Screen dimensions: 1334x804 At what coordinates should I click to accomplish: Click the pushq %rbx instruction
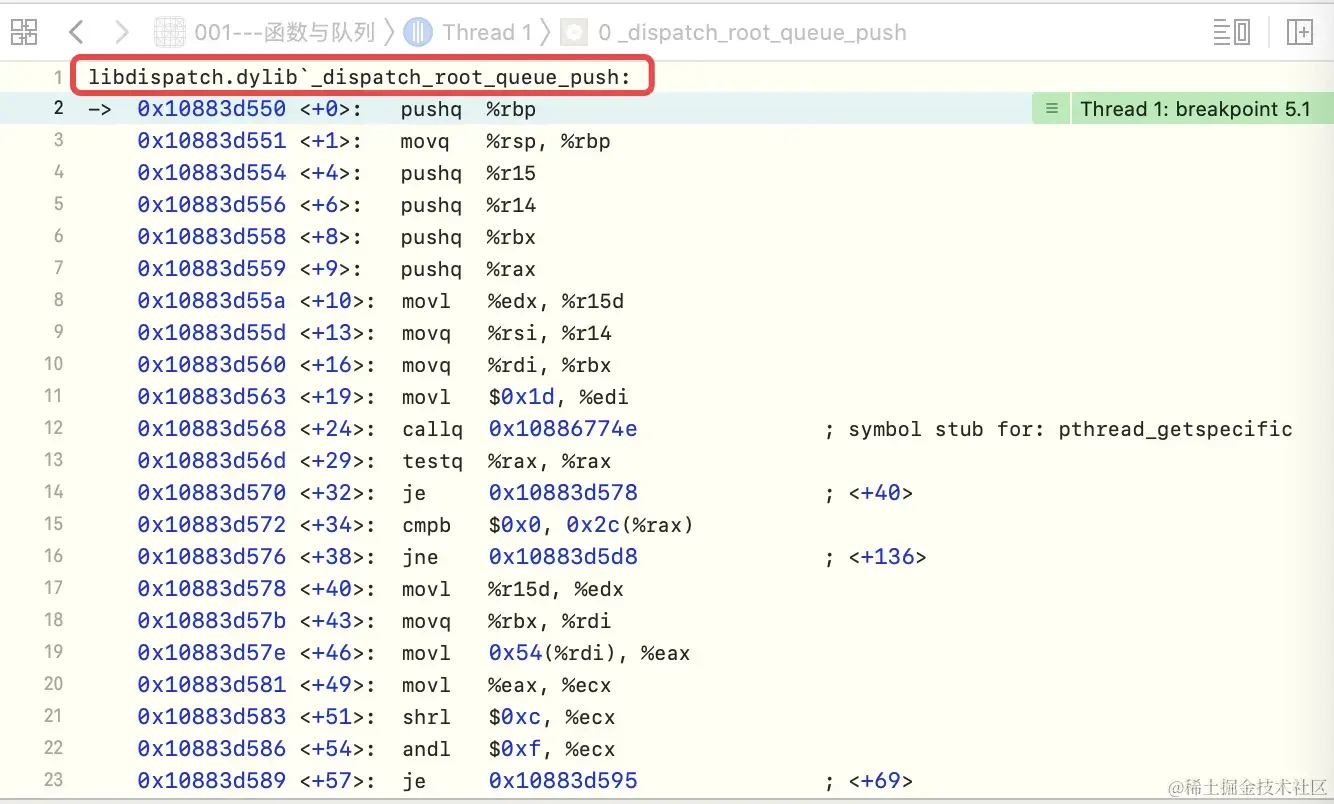point(468,237)
